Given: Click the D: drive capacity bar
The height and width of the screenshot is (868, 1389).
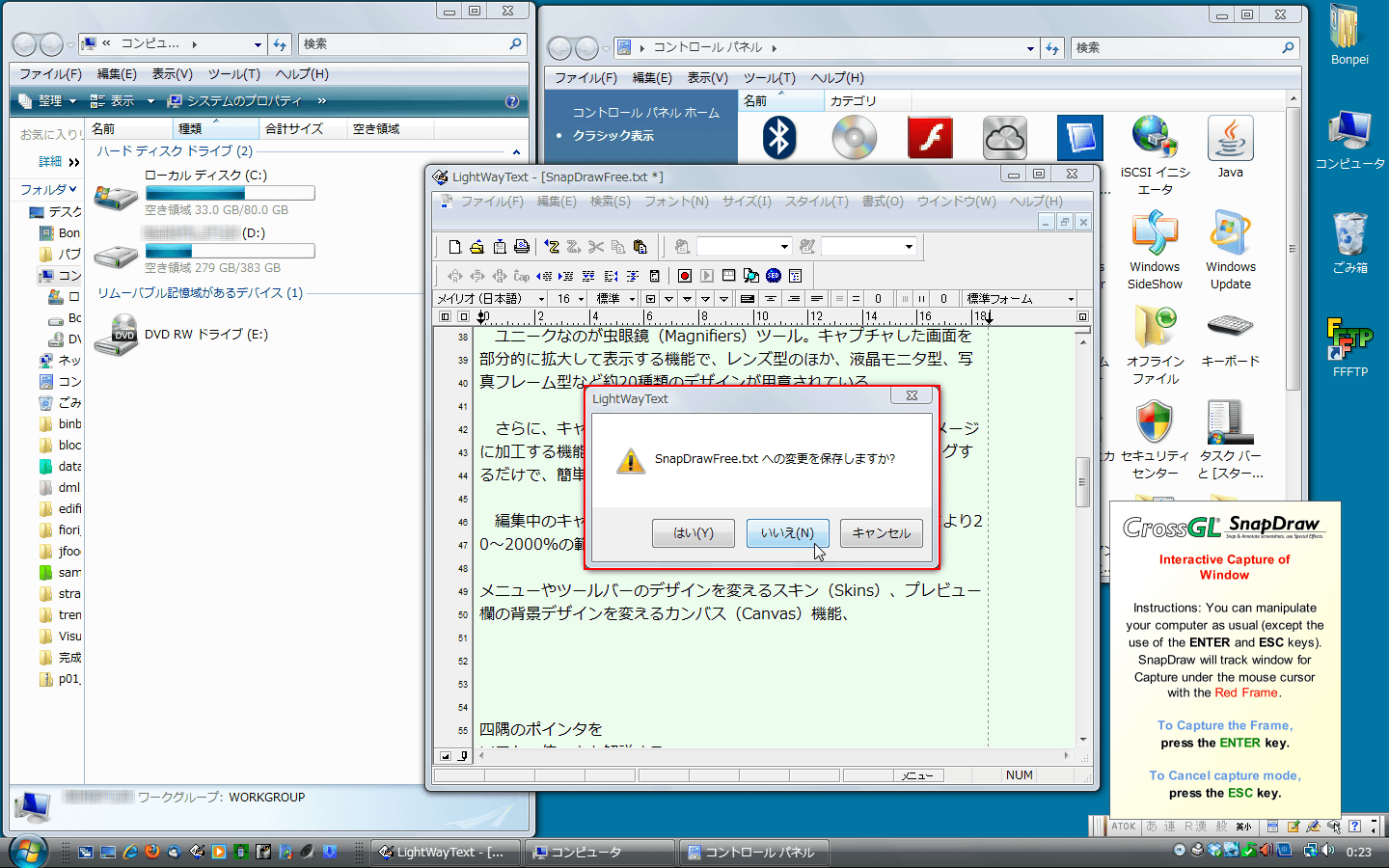Looking at the screenshot, I should [x=230, y=251].
